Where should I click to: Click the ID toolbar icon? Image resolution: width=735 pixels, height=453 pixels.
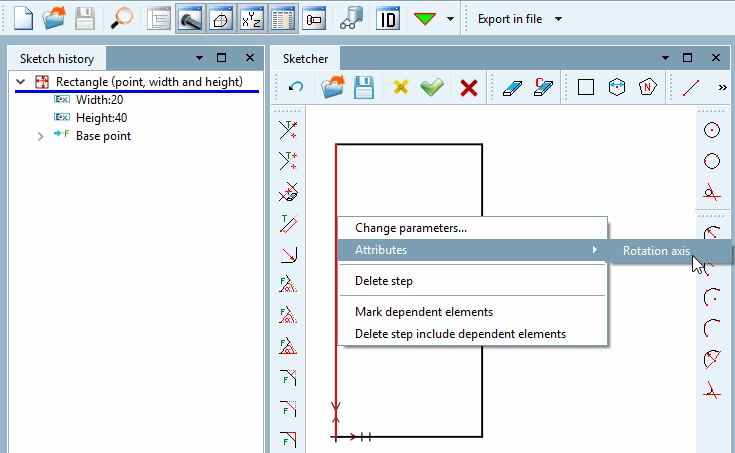pos(388,19)
